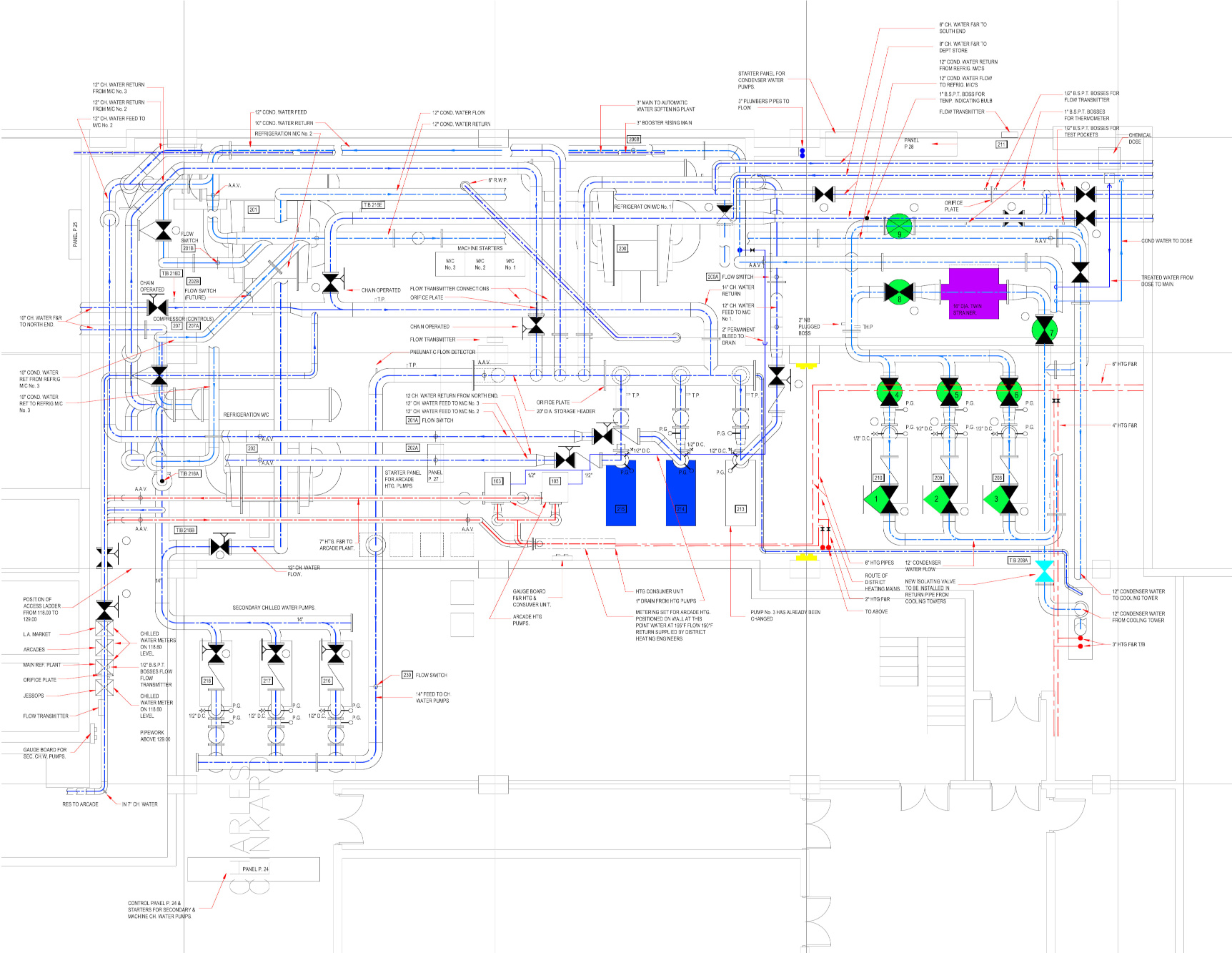Screen dimensions: 1232x953
Task: Select green valve number 4
Action: pyautogui.click(x=889, y=392)
